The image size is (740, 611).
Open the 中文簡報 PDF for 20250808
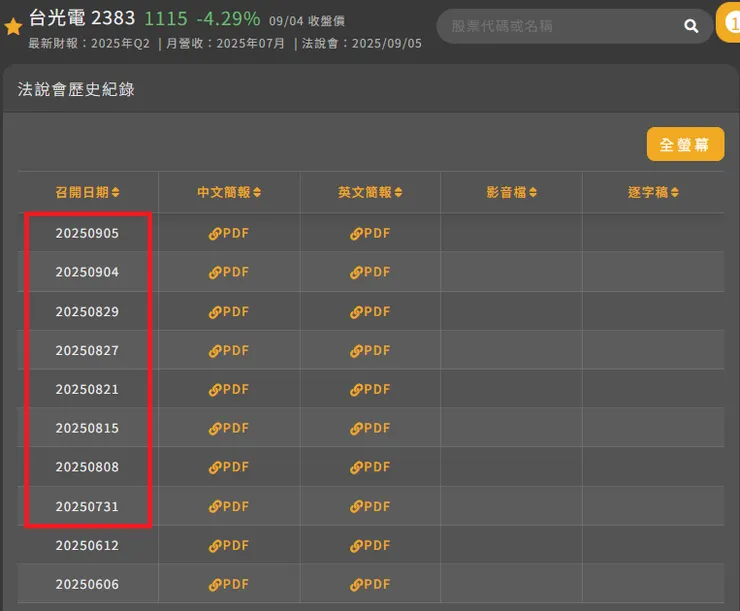pos(229,467)
